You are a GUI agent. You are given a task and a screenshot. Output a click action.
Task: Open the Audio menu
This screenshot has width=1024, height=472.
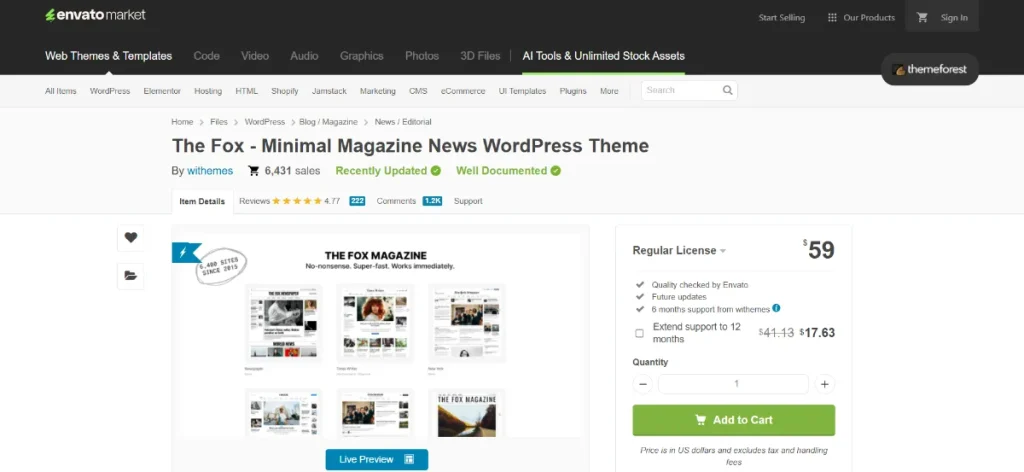click(x=304, y=56)
